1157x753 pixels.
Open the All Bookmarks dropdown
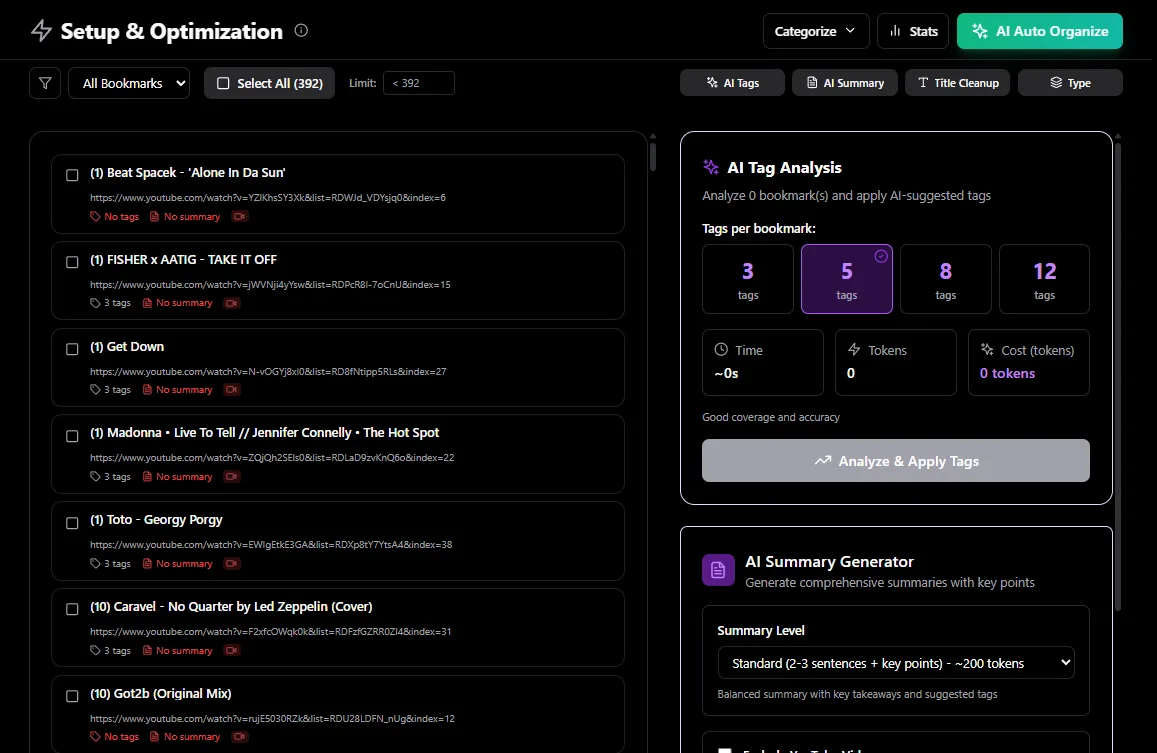coord(129,83)
